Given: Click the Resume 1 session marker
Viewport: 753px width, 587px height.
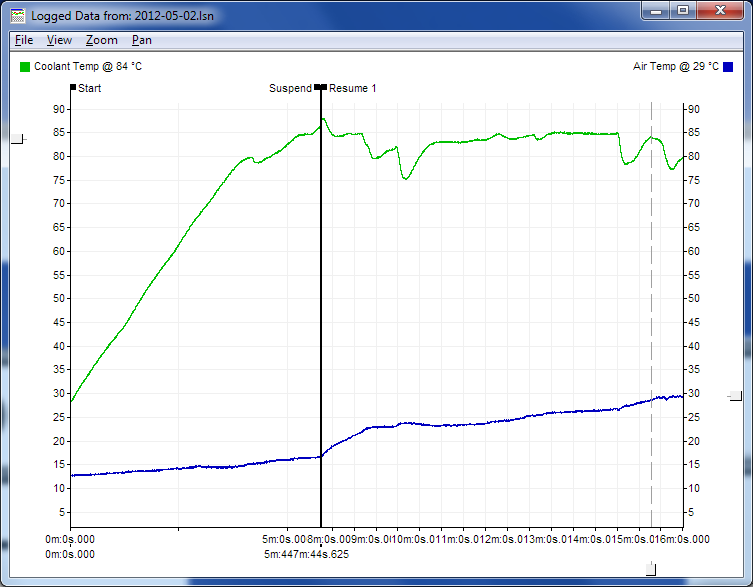Looking at the screenshot, I should [x=349, y=88].
